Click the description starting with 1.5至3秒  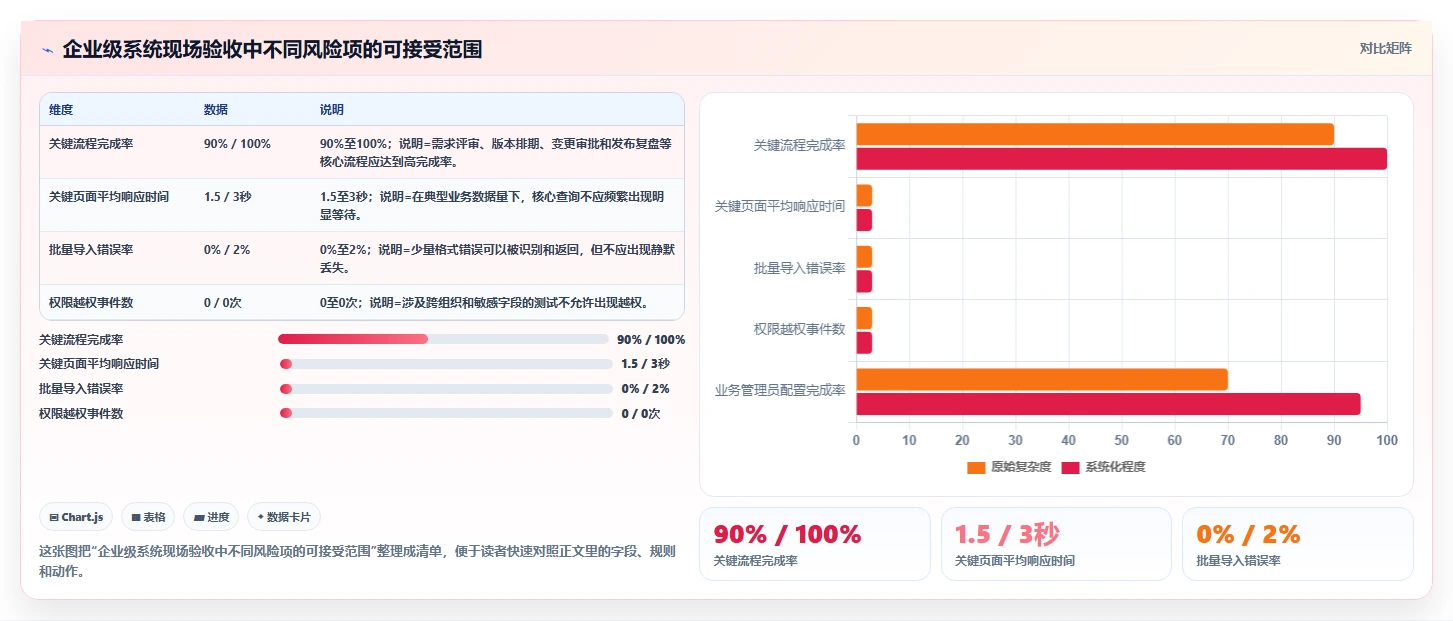[492, 205]
